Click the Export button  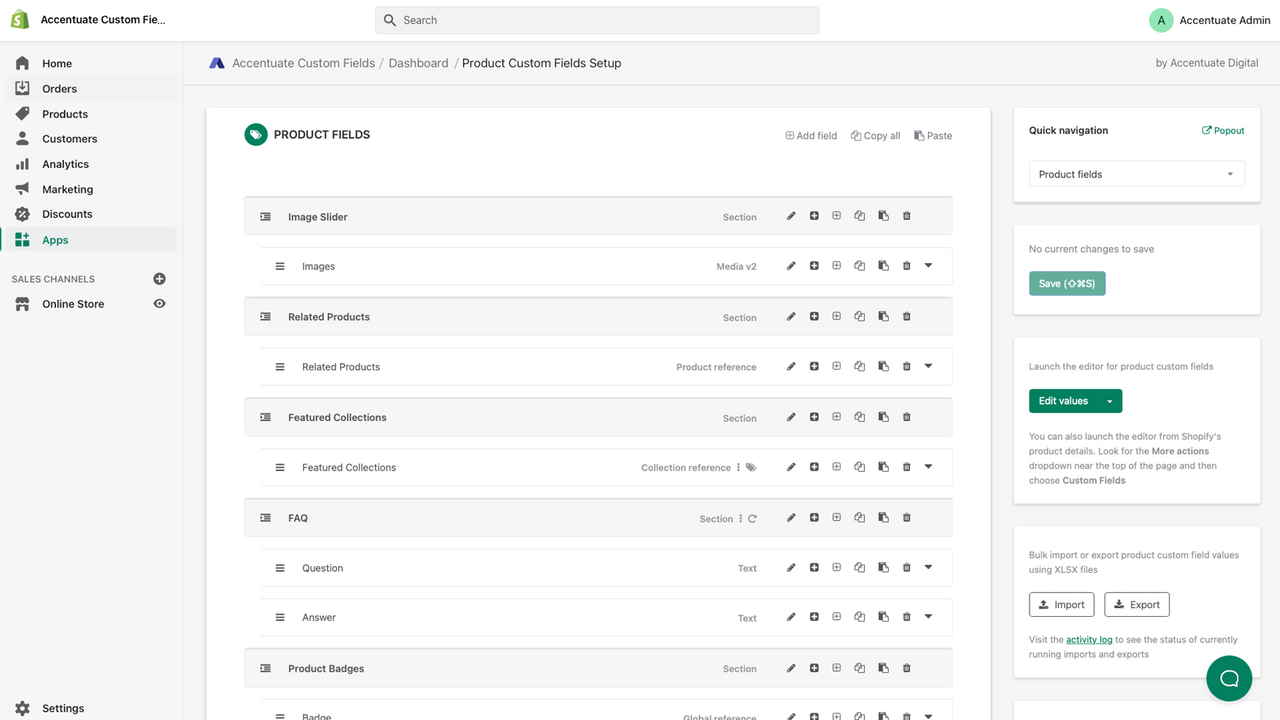[x=1137, y=604]
